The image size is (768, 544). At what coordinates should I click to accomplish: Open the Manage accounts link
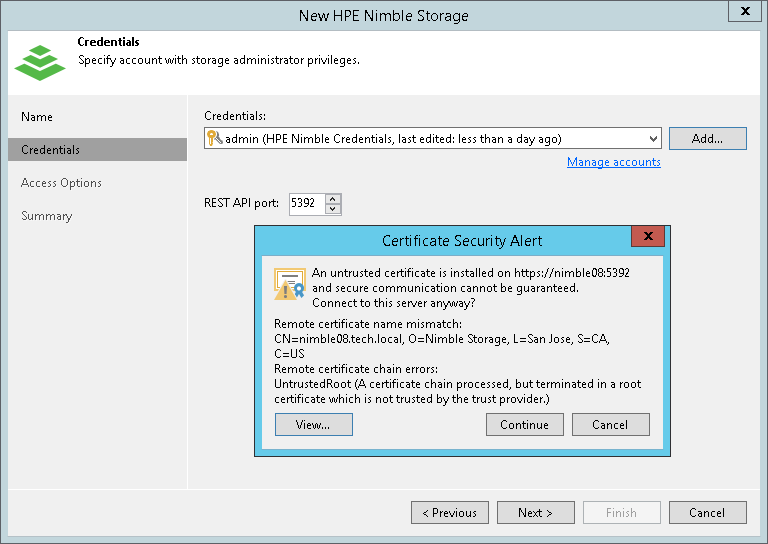[613, 162]
